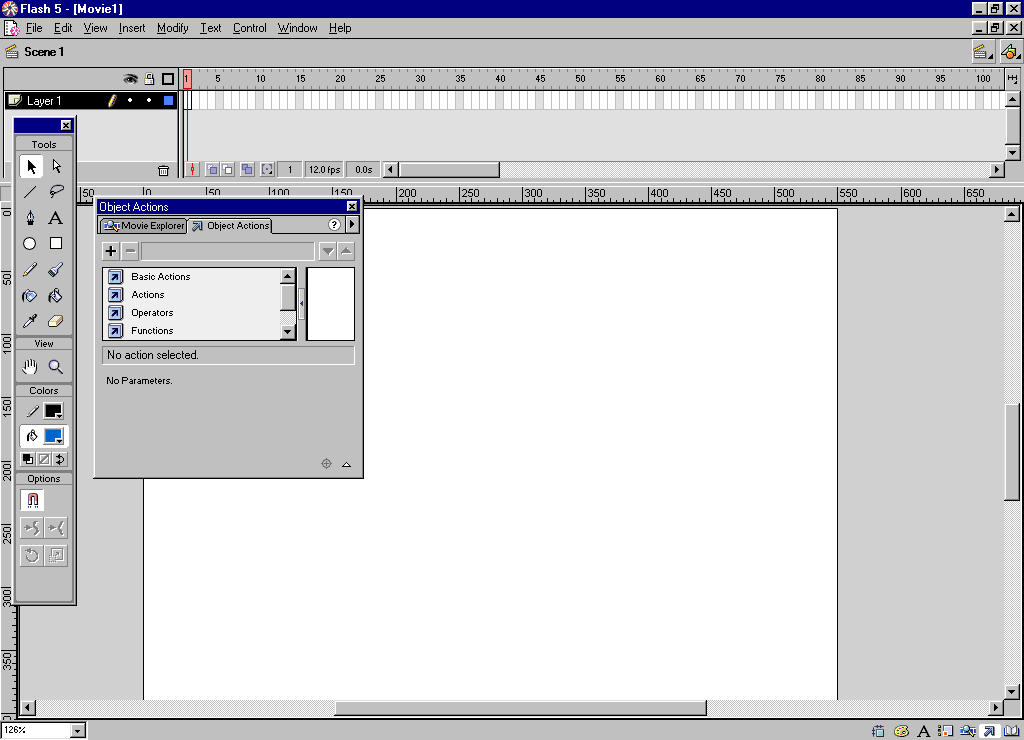
Task: Open the Library from launcher bar
Action: [x=1012, y=731]
